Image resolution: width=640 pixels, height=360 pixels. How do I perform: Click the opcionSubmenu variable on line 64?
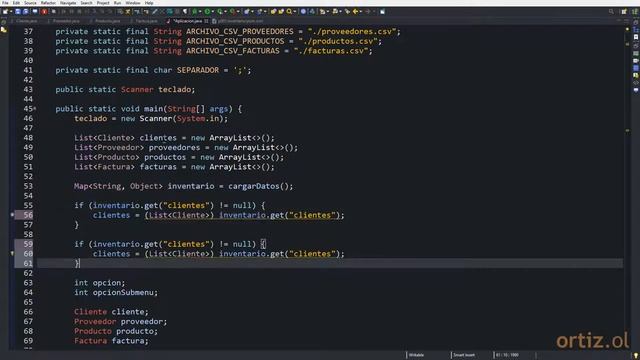[123, 292]
